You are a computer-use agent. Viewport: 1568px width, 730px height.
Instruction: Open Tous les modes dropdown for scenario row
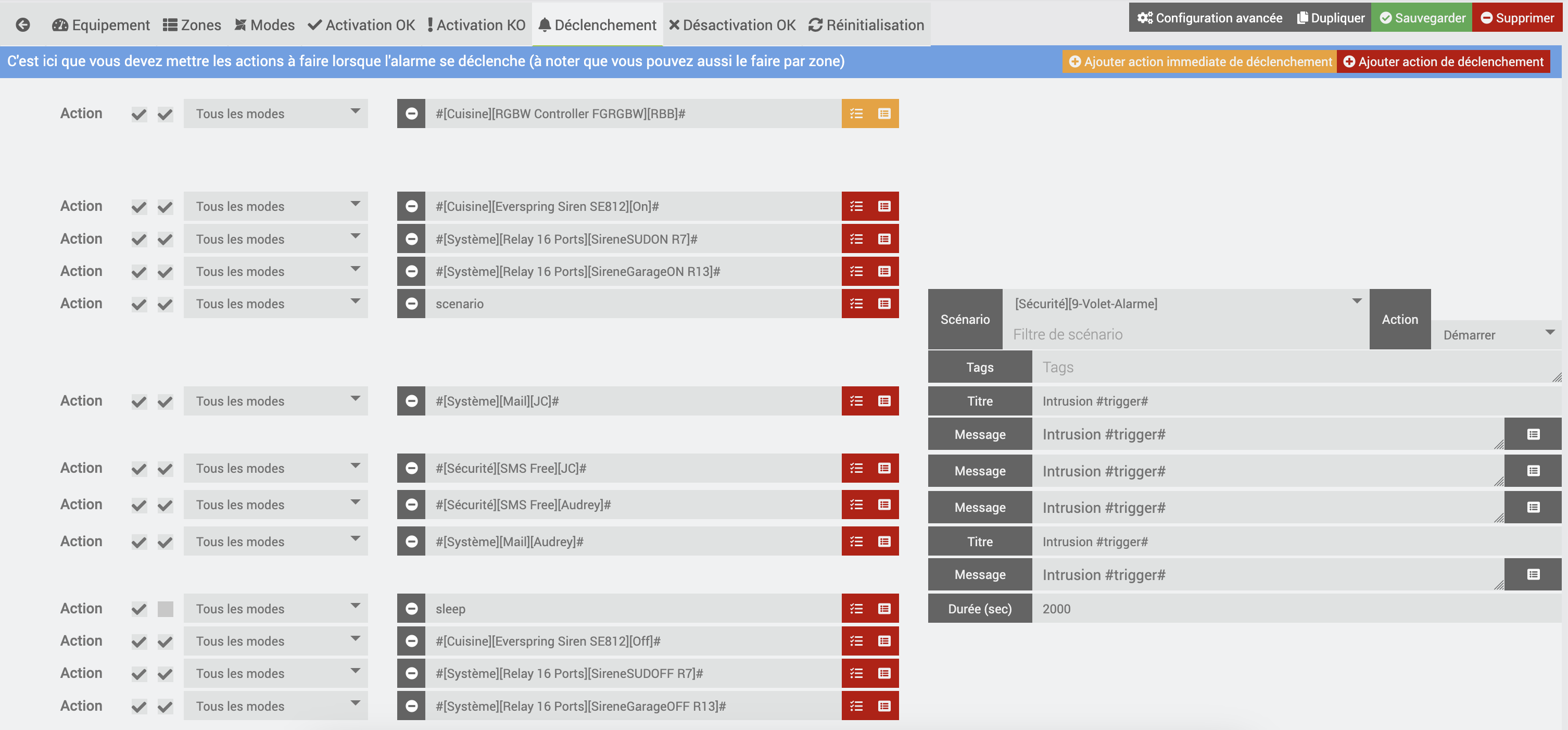[276, 304]
